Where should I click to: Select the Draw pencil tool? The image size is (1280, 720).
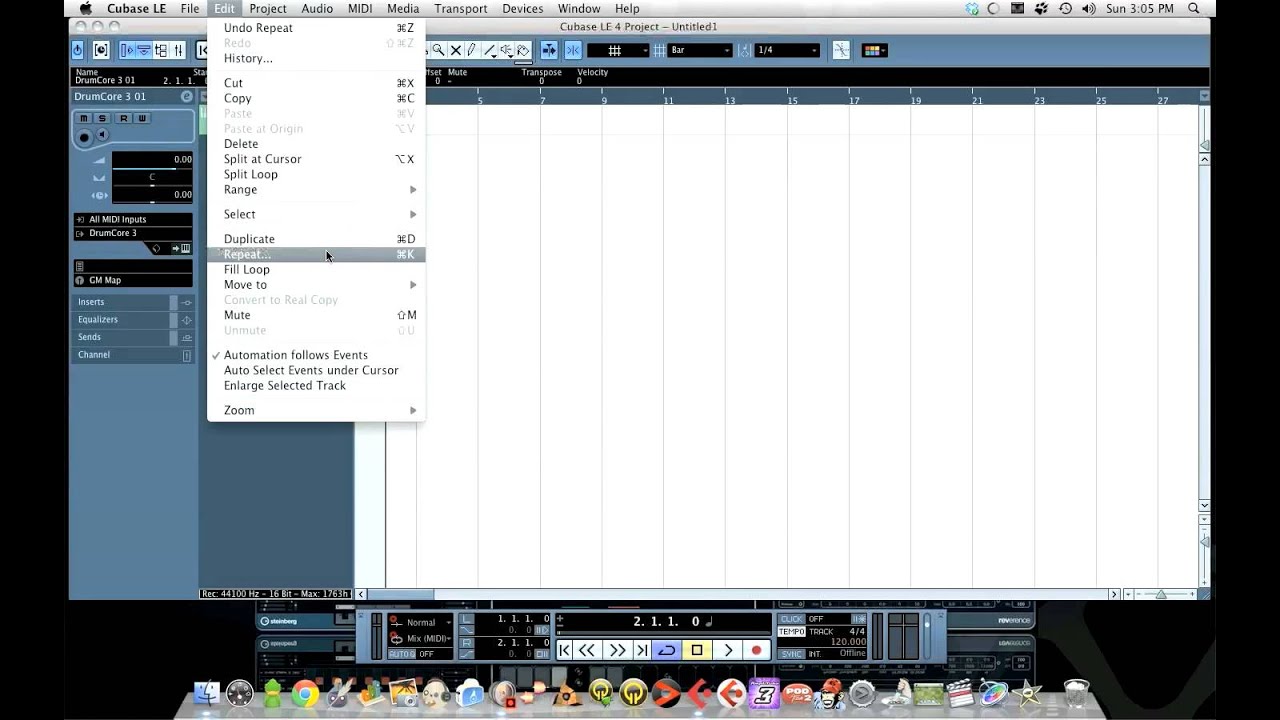[x=472, y=50]
